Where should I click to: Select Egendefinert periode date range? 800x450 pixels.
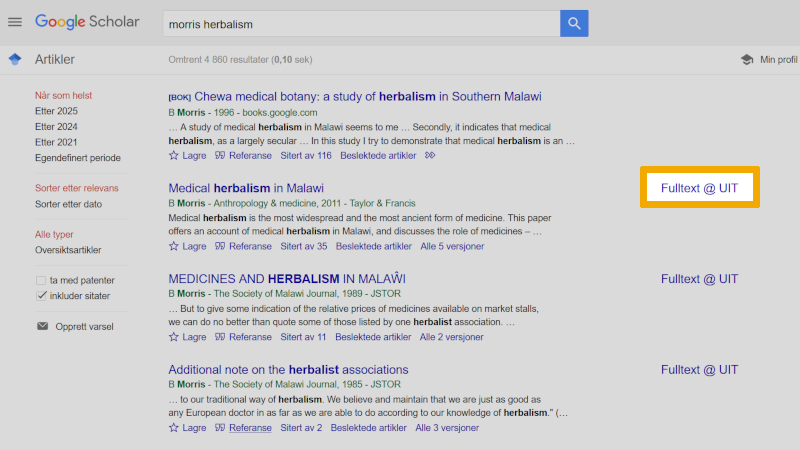pos(77,158)
